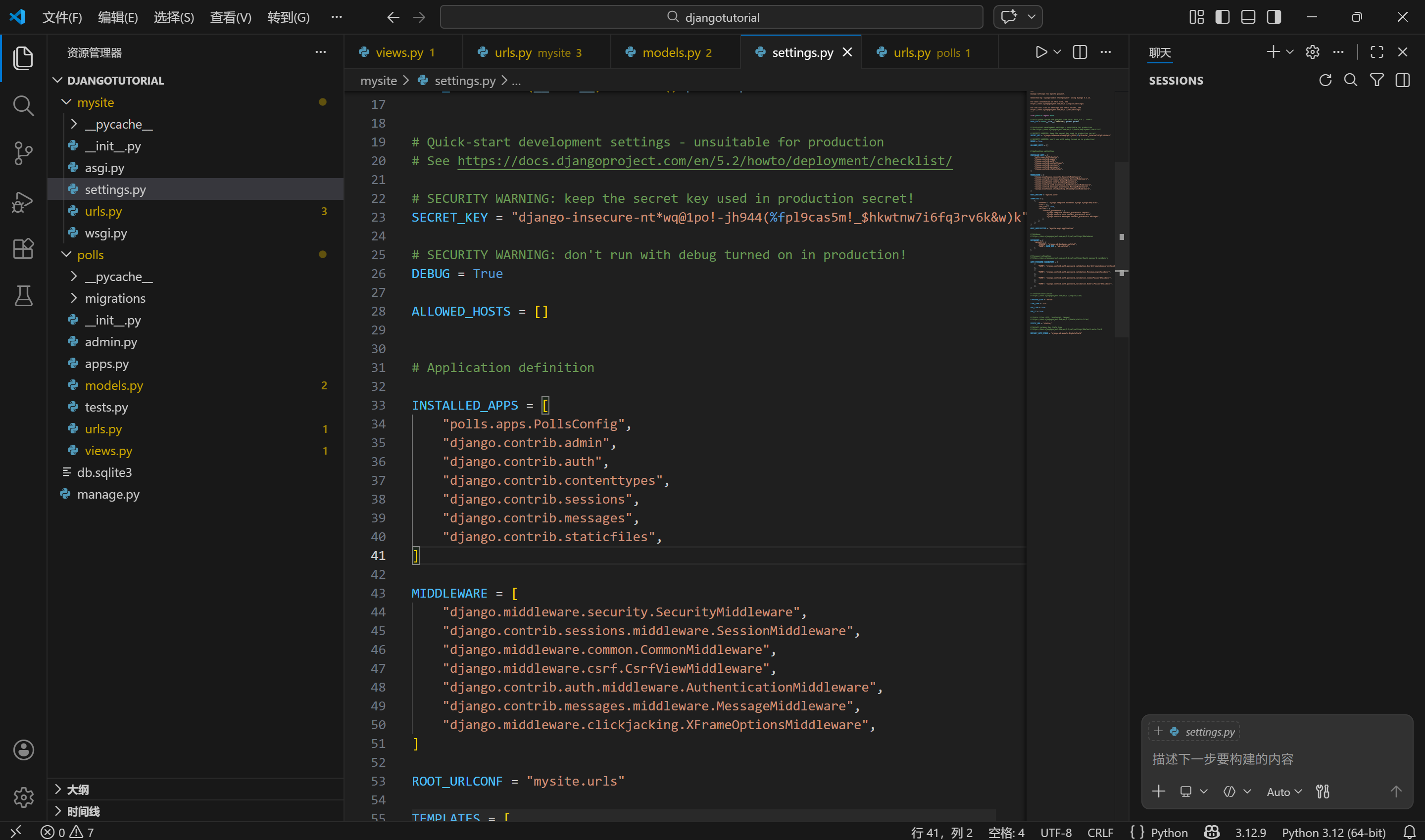Switch to the models.py tab

(672, 52)
